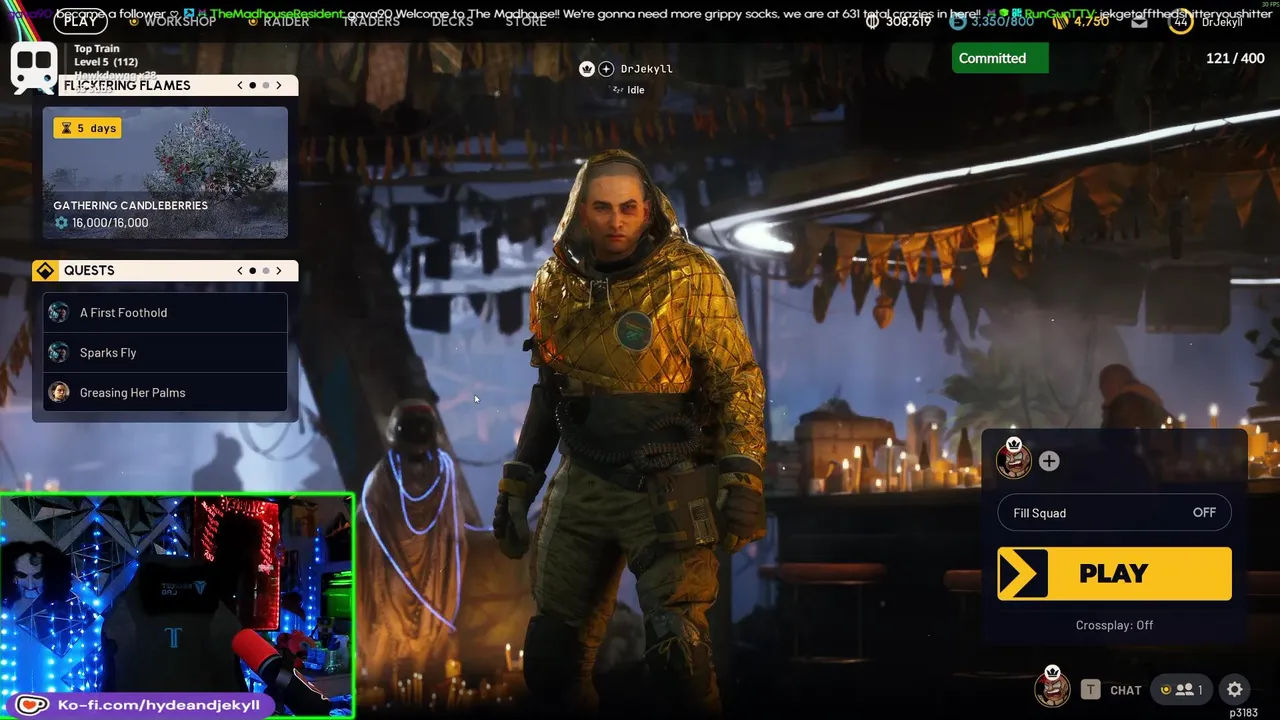The width and height of the screenshot is (1280, 720).
Task: Click the plus icon beside DrJekyll nameplate
Action: pos(606,69)
